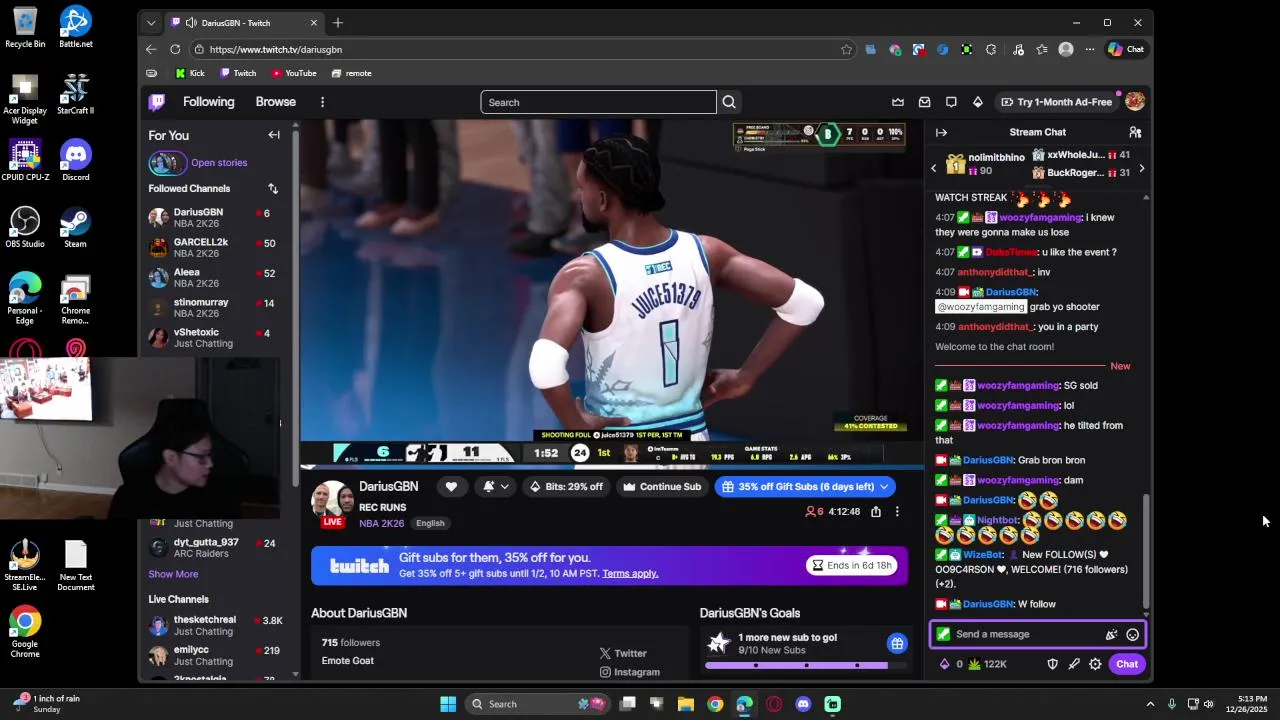Open browser extensions puzzle icon
Screen dimensions: 1280x720
[991, 49]
